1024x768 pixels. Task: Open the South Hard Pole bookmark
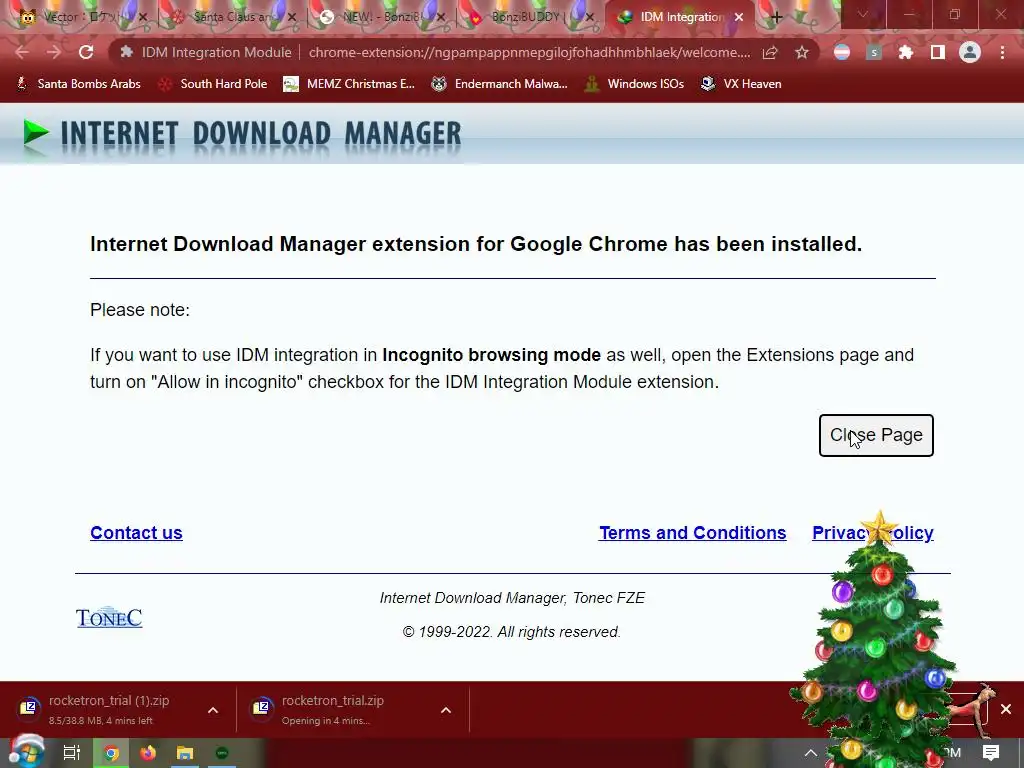(213, 84)
